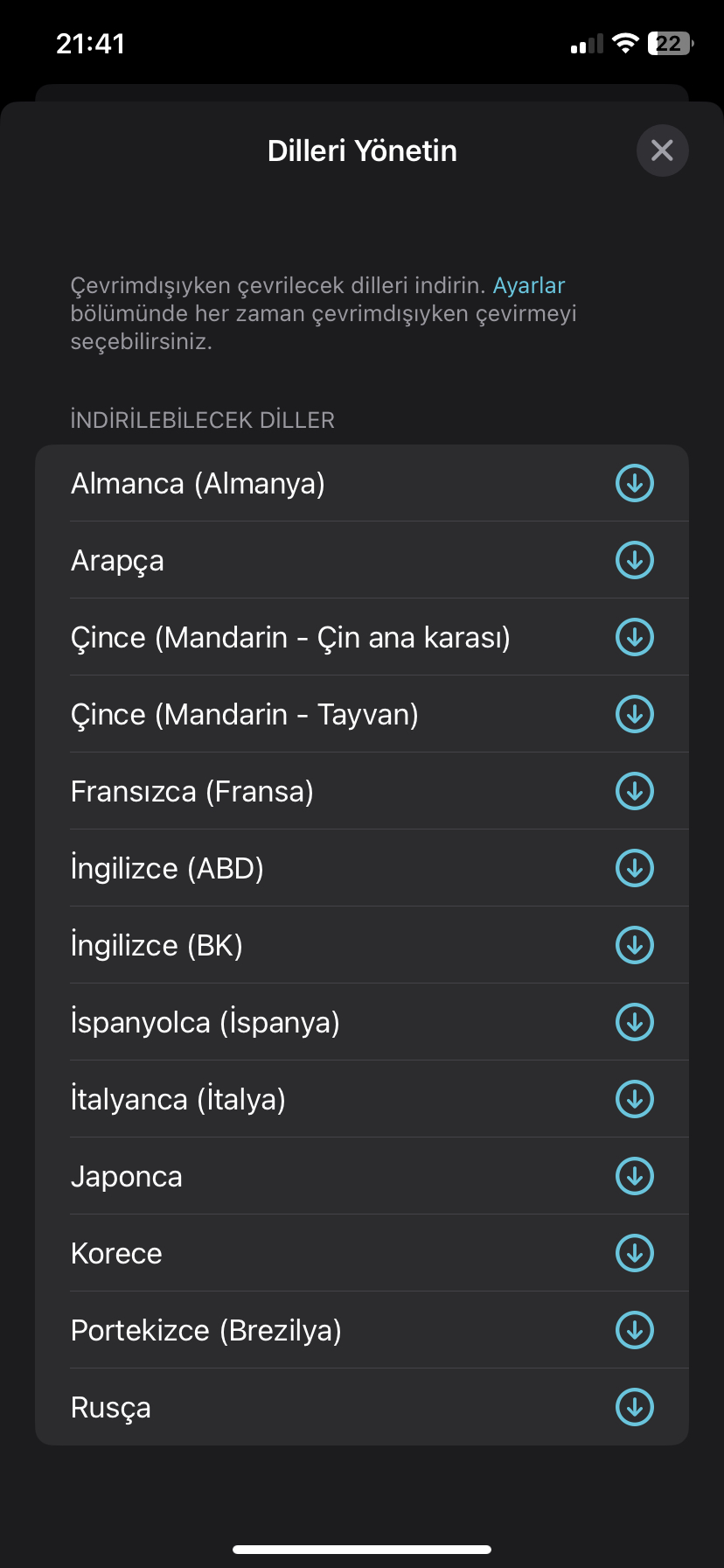This screenshot has height=1568, width=724.
Task: Download Çince Mandarin Çin ana karası
Action: point(635,637)
